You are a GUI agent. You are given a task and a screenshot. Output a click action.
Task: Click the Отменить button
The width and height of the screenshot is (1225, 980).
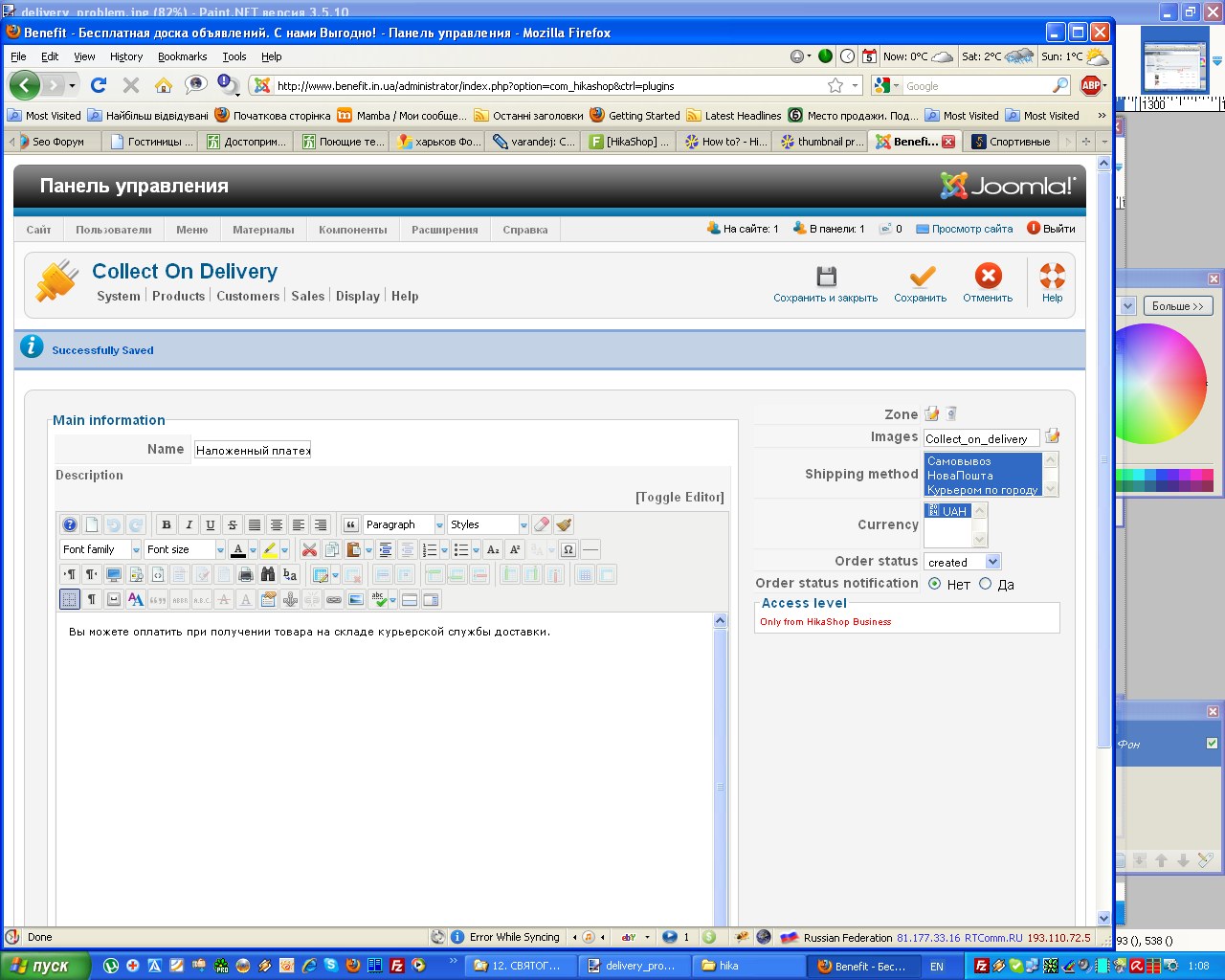[x=988, y=284]
